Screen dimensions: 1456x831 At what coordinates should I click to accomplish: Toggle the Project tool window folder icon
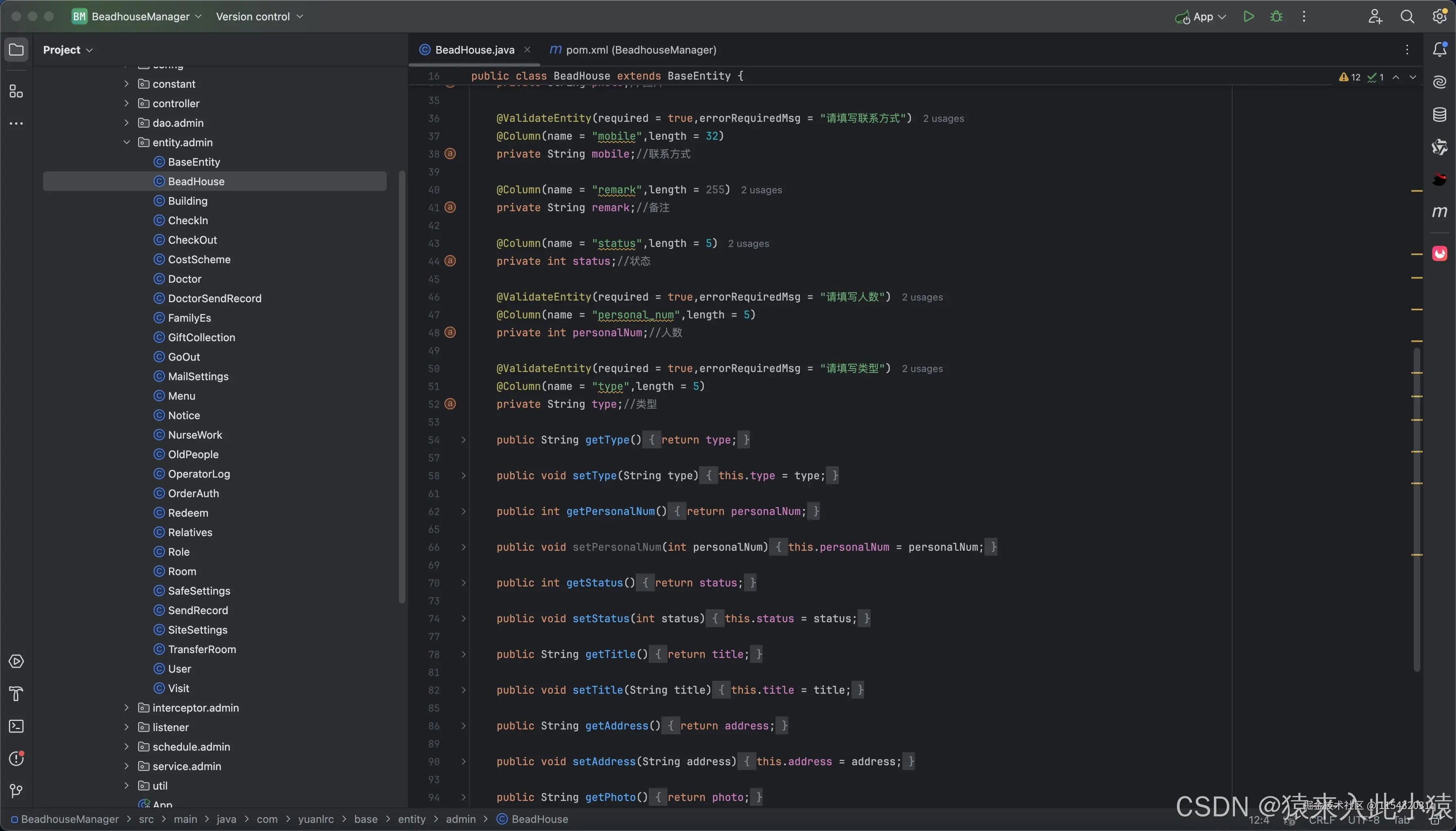[x=16, y=50]
